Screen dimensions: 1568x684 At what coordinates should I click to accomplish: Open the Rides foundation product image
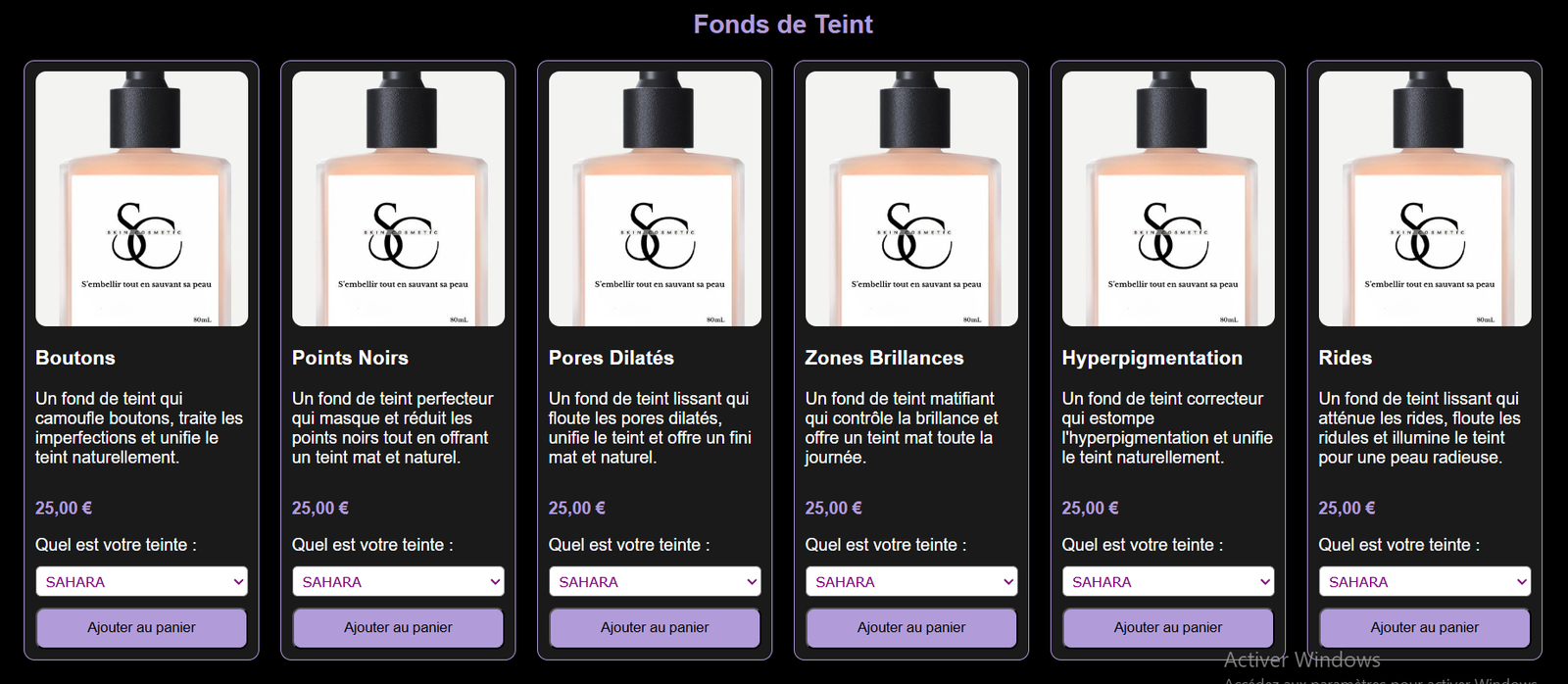tap(1425, 199)
